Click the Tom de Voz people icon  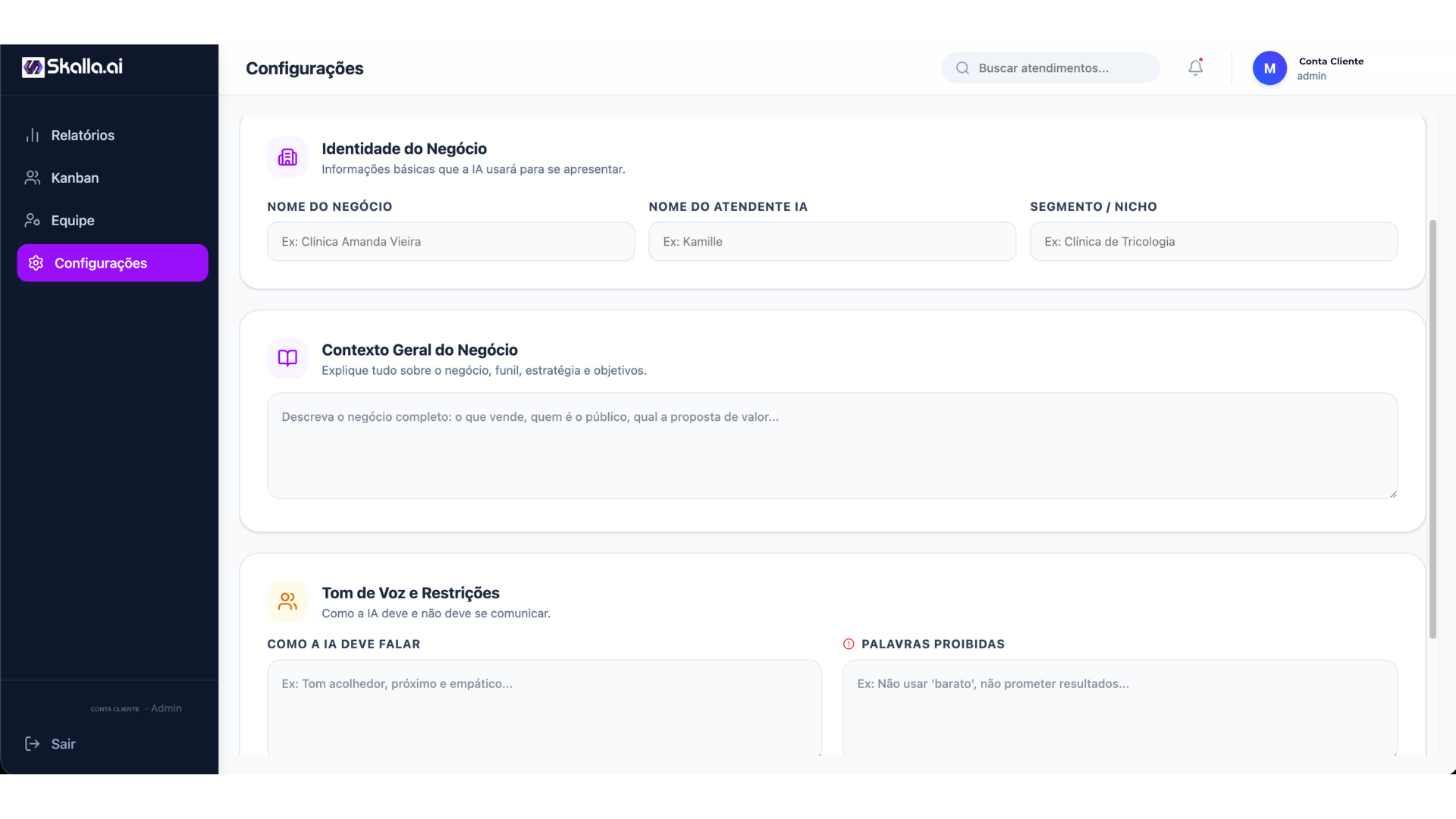(x=287, y=601)
